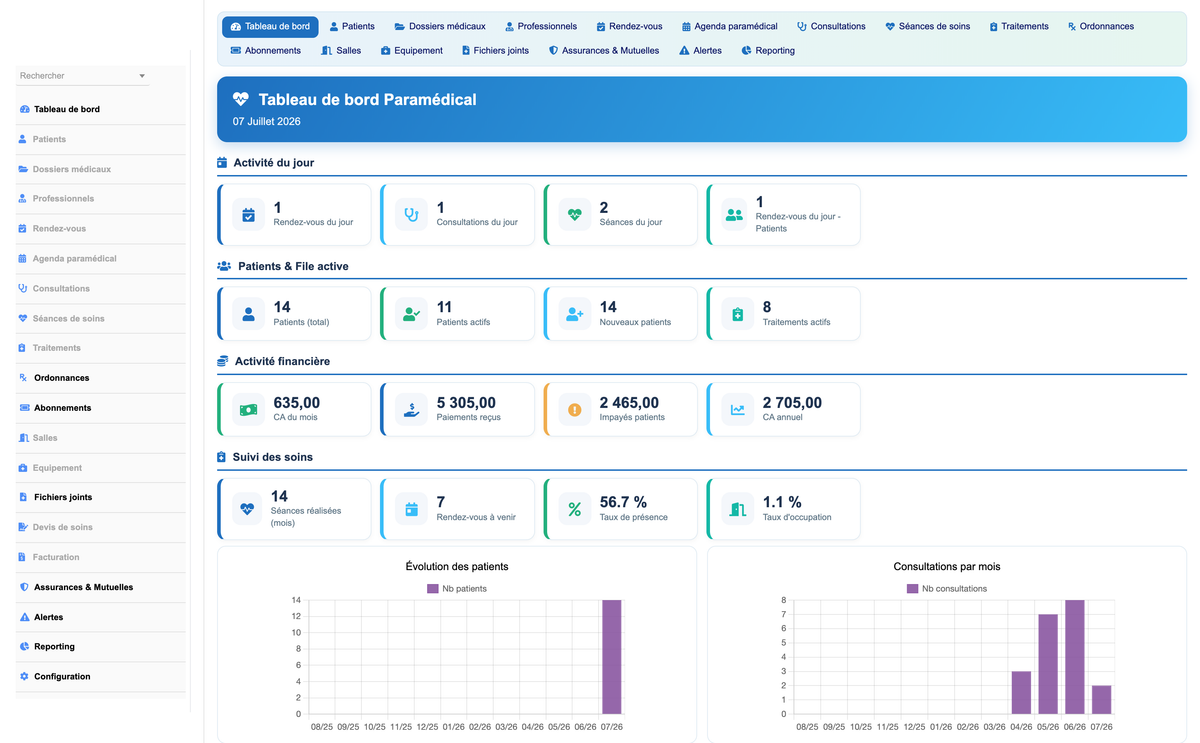Click the 2 465,00 Impayés patients value
The image size is (1200, 743).
coord(629,403)
